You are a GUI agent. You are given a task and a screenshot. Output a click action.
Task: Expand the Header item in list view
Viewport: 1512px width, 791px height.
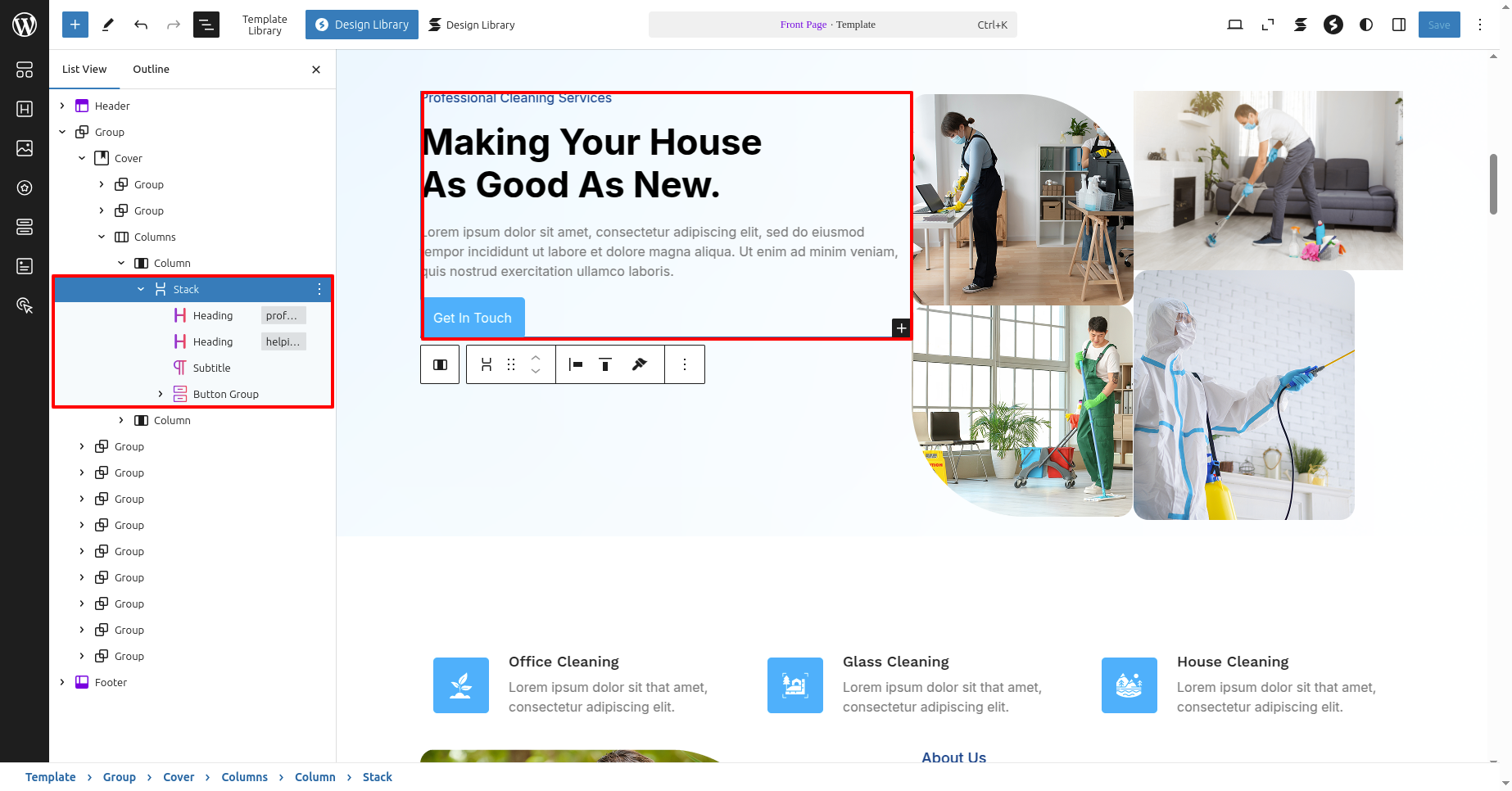coord(62,106)
